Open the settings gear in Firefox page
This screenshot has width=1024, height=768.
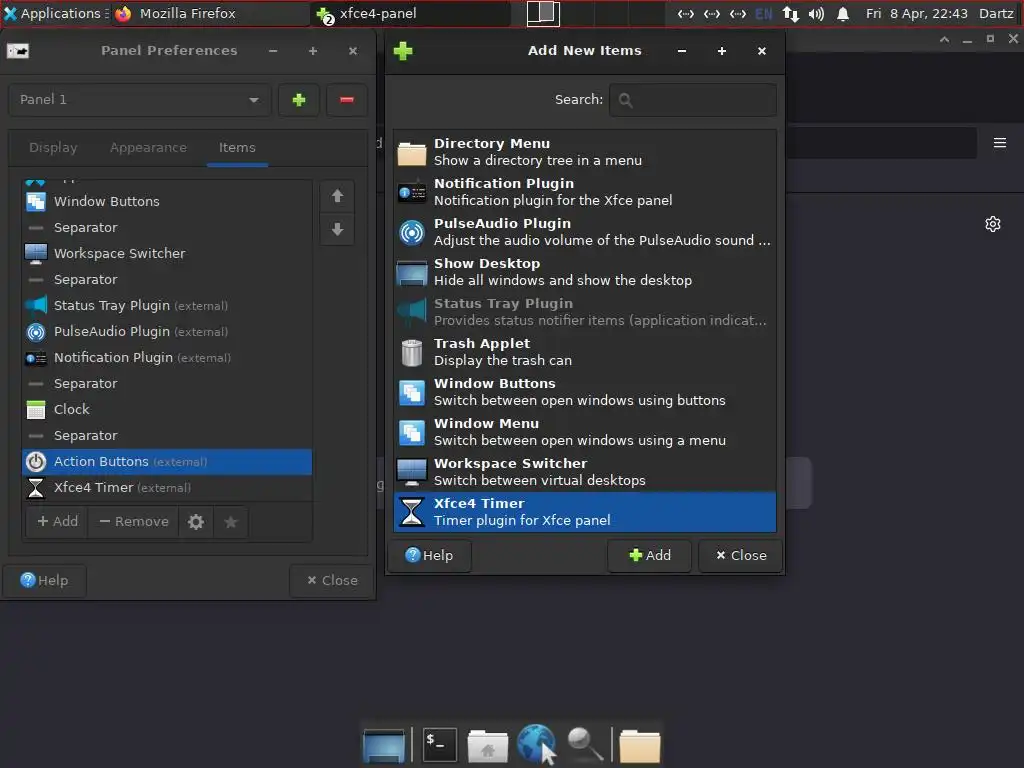click(x=993, y=224)
